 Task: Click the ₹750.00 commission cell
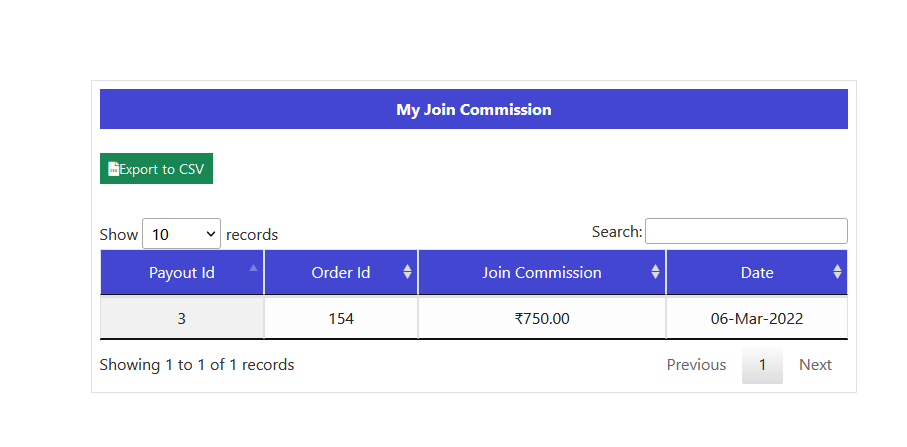tap(541, 319)
